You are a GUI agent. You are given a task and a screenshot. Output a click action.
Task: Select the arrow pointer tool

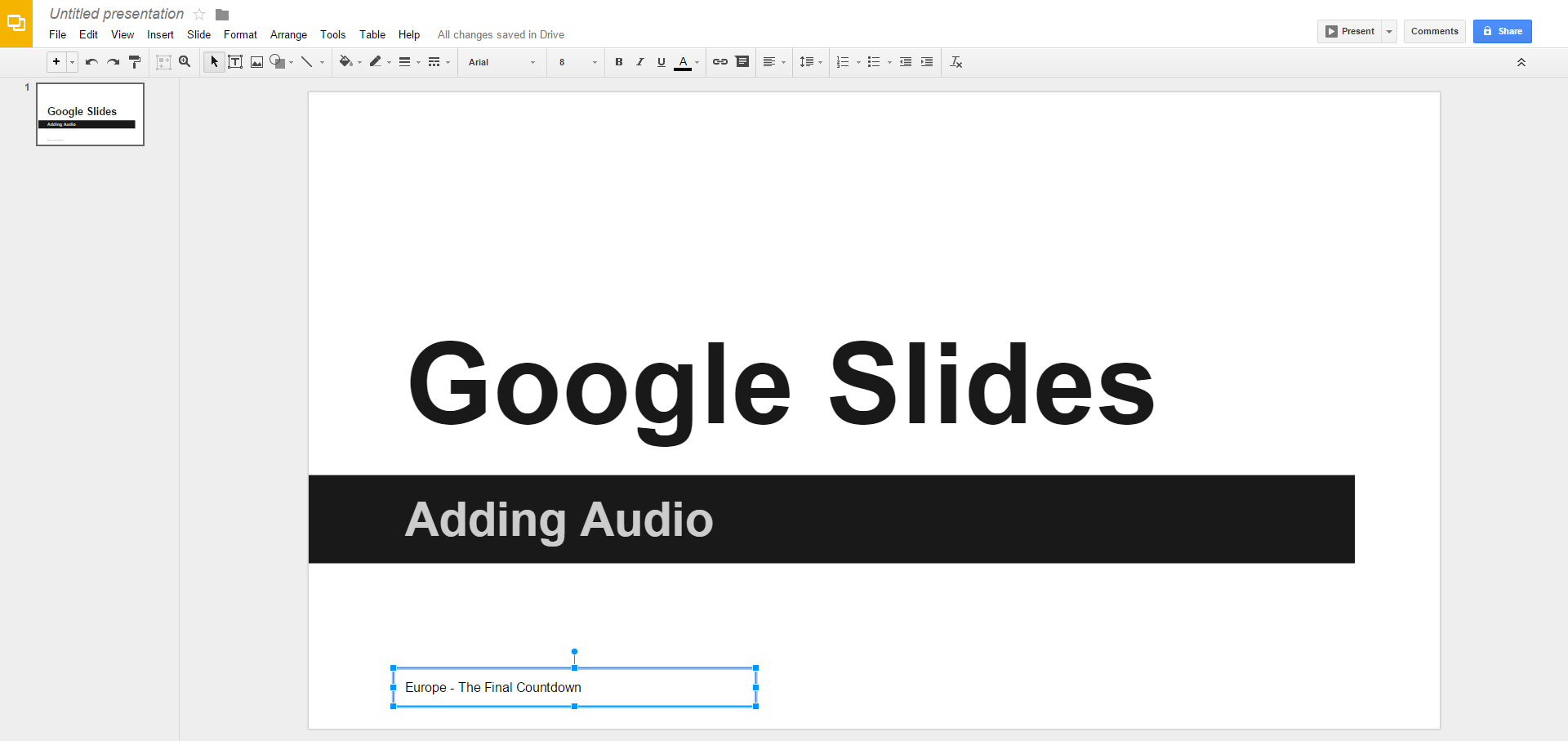point(214,62)
